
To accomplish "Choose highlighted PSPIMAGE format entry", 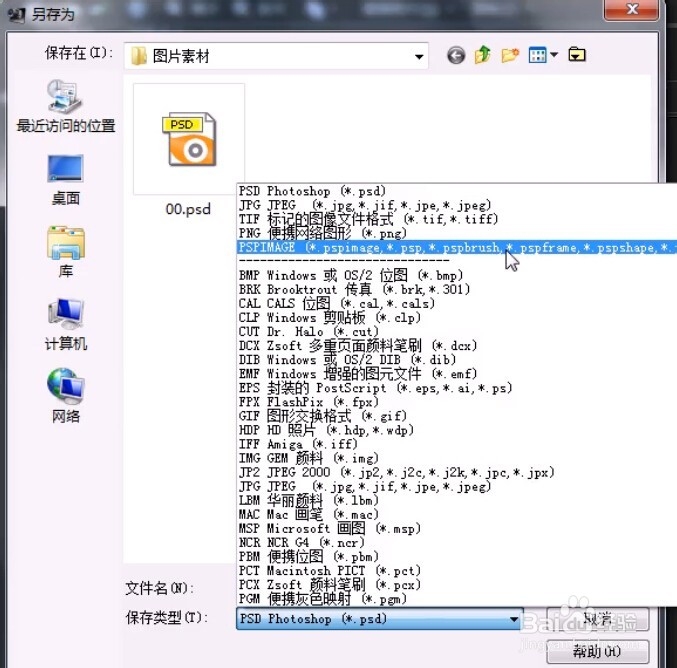I will click(457, 247).
